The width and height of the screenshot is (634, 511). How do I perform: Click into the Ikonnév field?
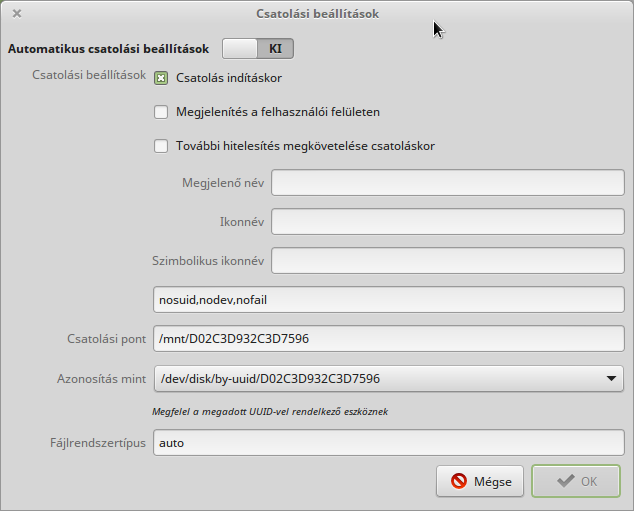[448, 222]
